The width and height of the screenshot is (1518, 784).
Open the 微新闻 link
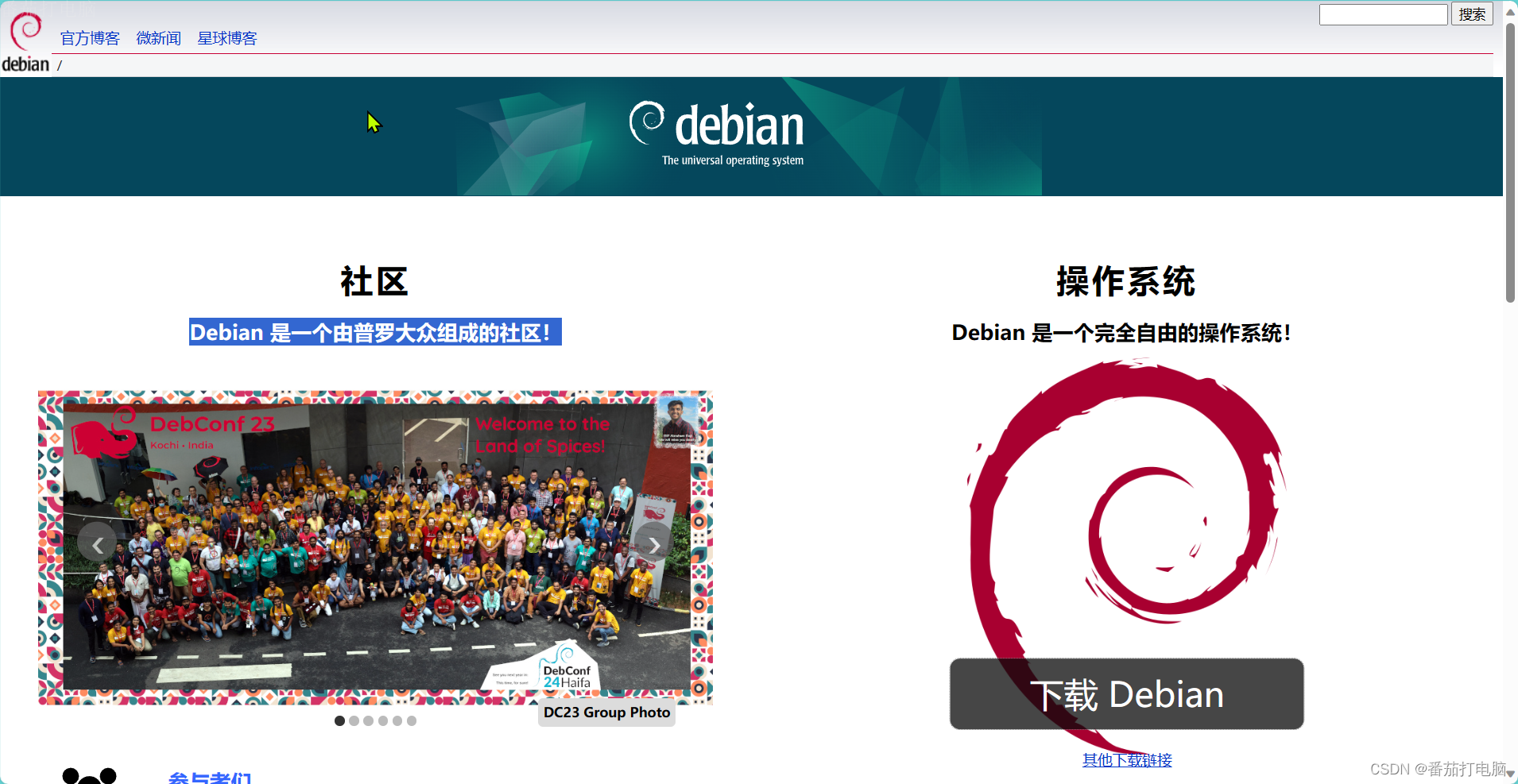(x=158, y=38)
